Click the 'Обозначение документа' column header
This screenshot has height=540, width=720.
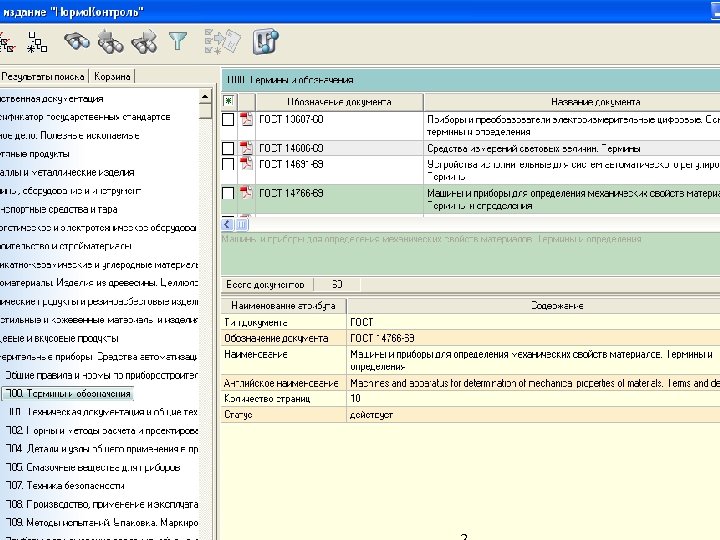point(339,102)
